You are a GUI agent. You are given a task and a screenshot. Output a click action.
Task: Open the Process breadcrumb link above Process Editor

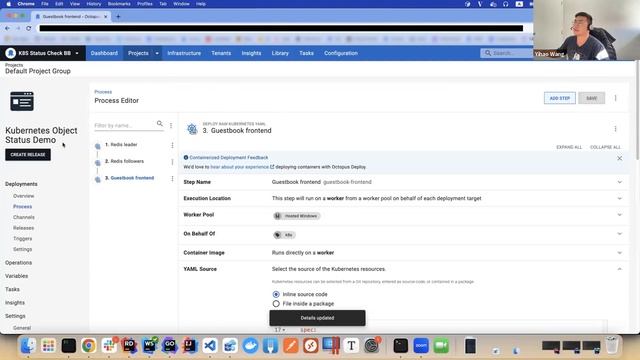click(103, 92)
